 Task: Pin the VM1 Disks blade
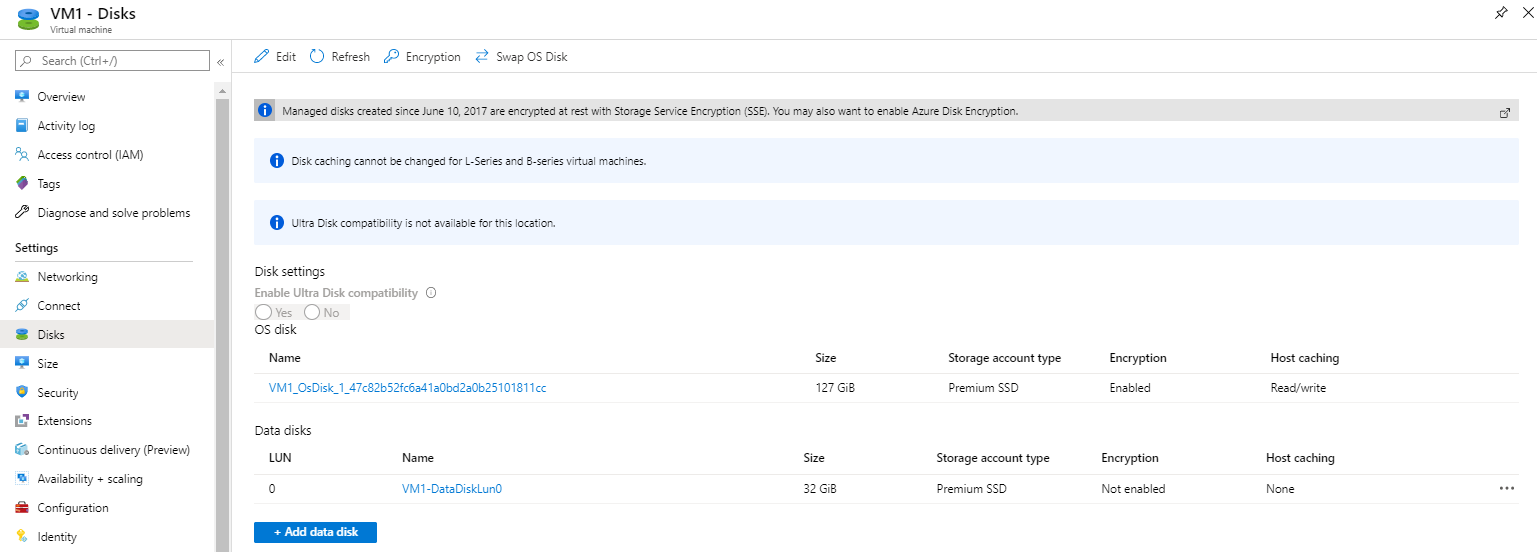1501,13
